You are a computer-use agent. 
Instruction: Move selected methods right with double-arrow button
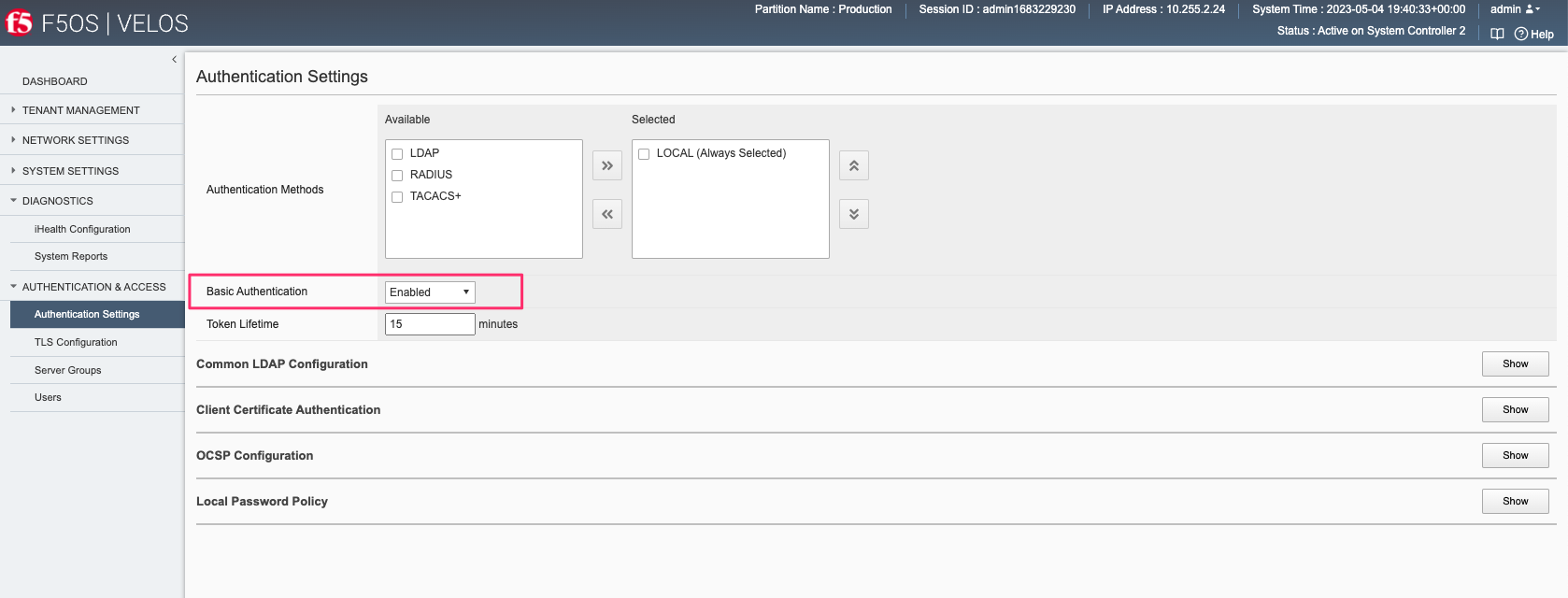(607, 165)
